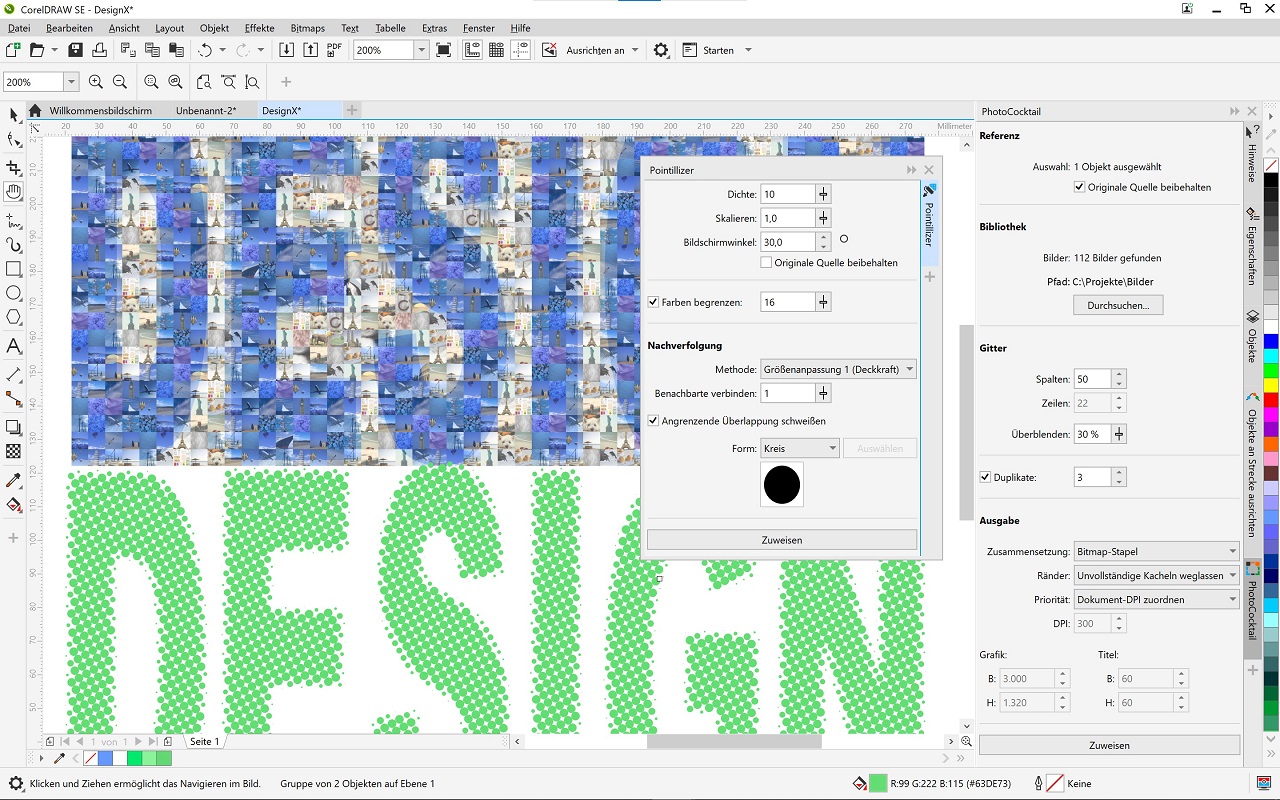Click Zuweisen in the Pointillizer panel
Image resolution: width=1280 pixels, height=800 pixels.
click(x=781, y=540)
